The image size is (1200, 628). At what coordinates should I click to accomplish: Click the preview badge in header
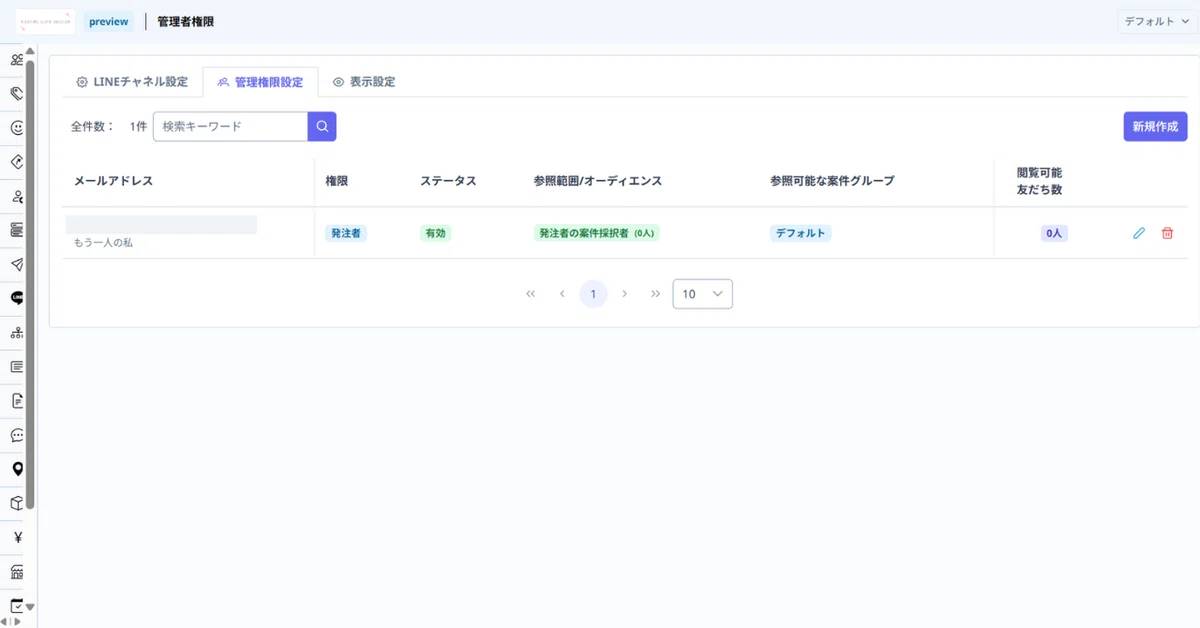109,21
